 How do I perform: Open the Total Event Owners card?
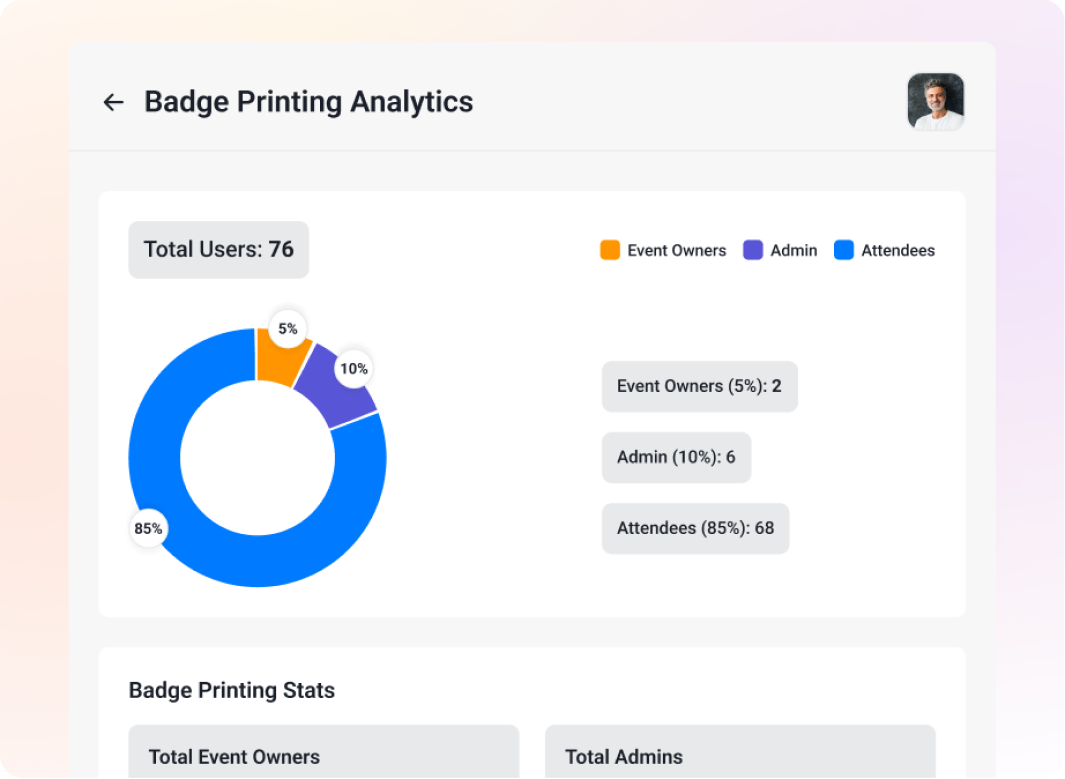(324, 752)
